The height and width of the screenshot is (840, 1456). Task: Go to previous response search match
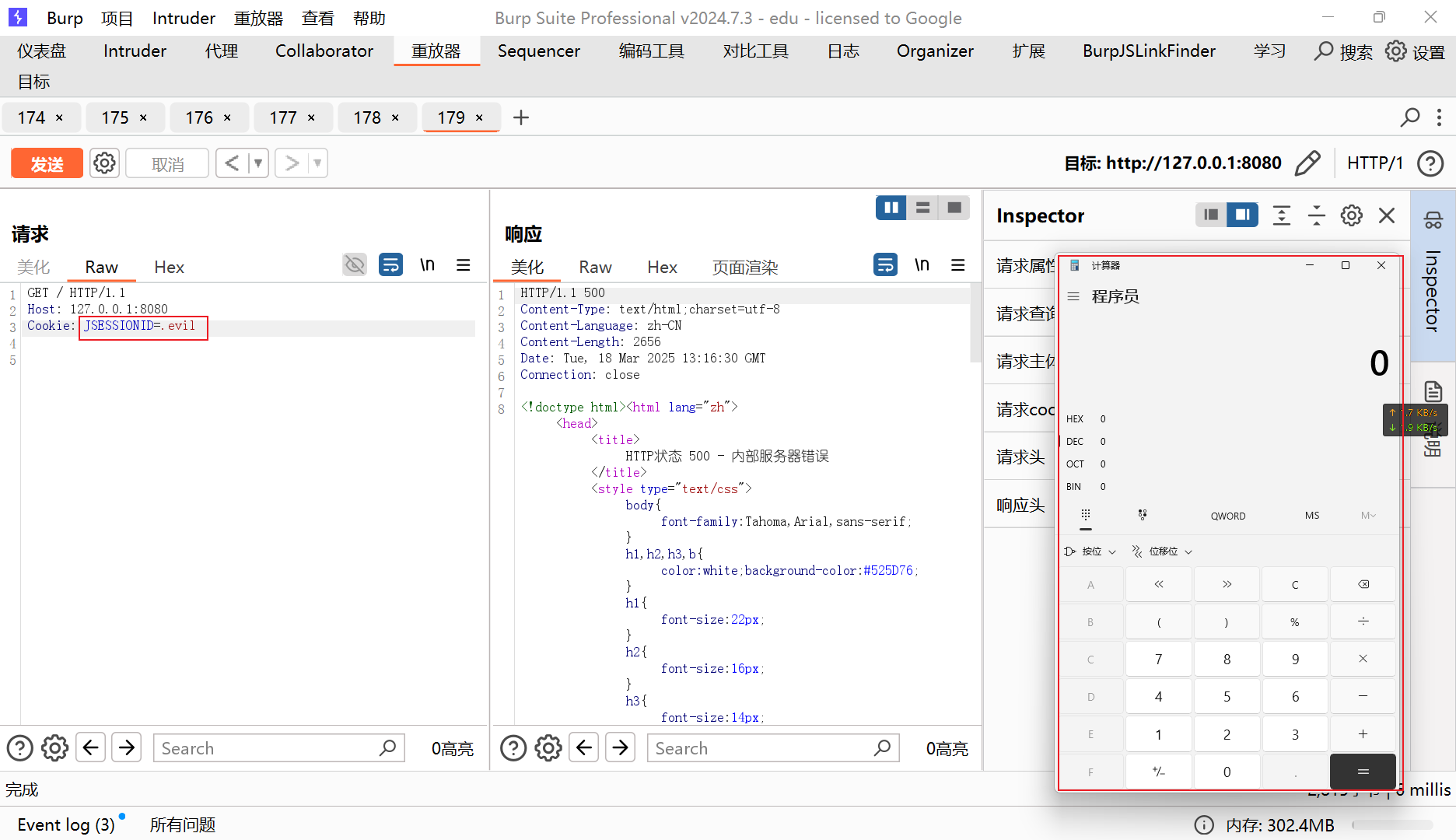(584, 748)
